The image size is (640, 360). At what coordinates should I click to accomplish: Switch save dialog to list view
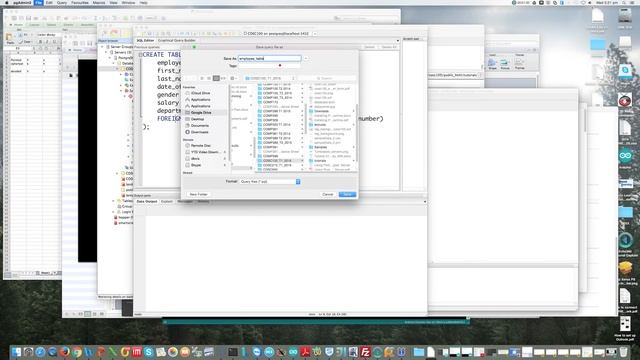pos(209,78)
